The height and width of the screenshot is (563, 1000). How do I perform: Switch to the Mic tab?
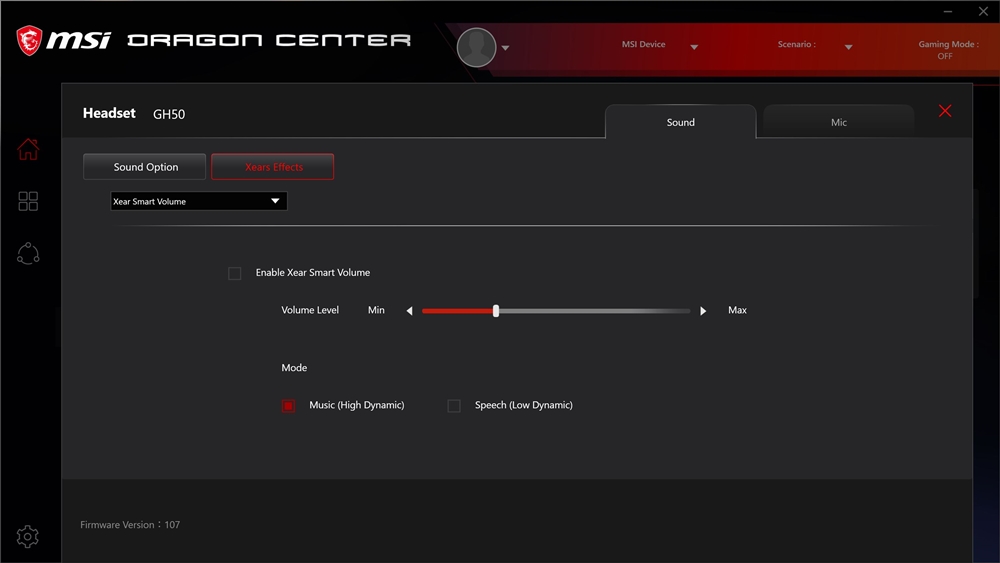pos(839,122)
